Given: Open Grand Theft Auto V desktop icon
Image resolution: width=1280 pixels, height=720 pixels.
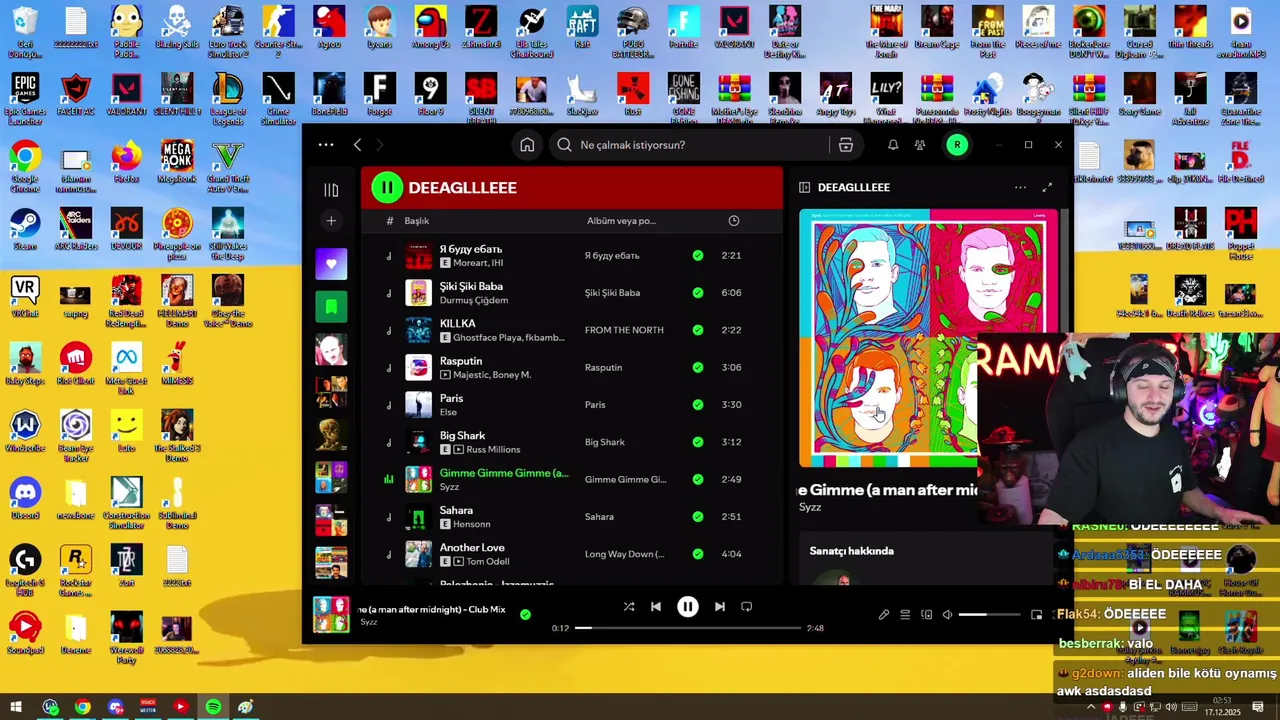Looking at the screenshot, I should pyautogui.click(x=228, y=167).
